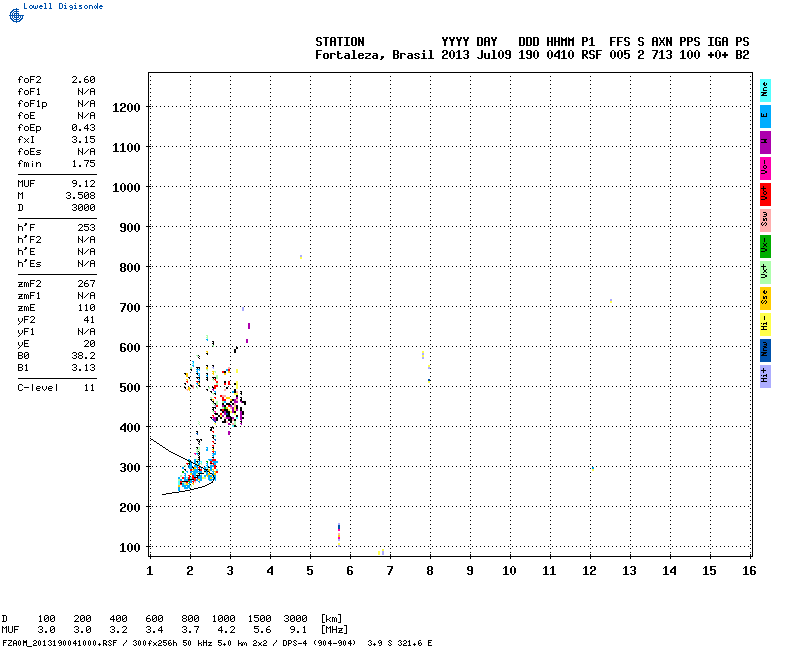Click the 500 km height axis label
The width and height of the screenshot is (800, 650).
[130, 388]
